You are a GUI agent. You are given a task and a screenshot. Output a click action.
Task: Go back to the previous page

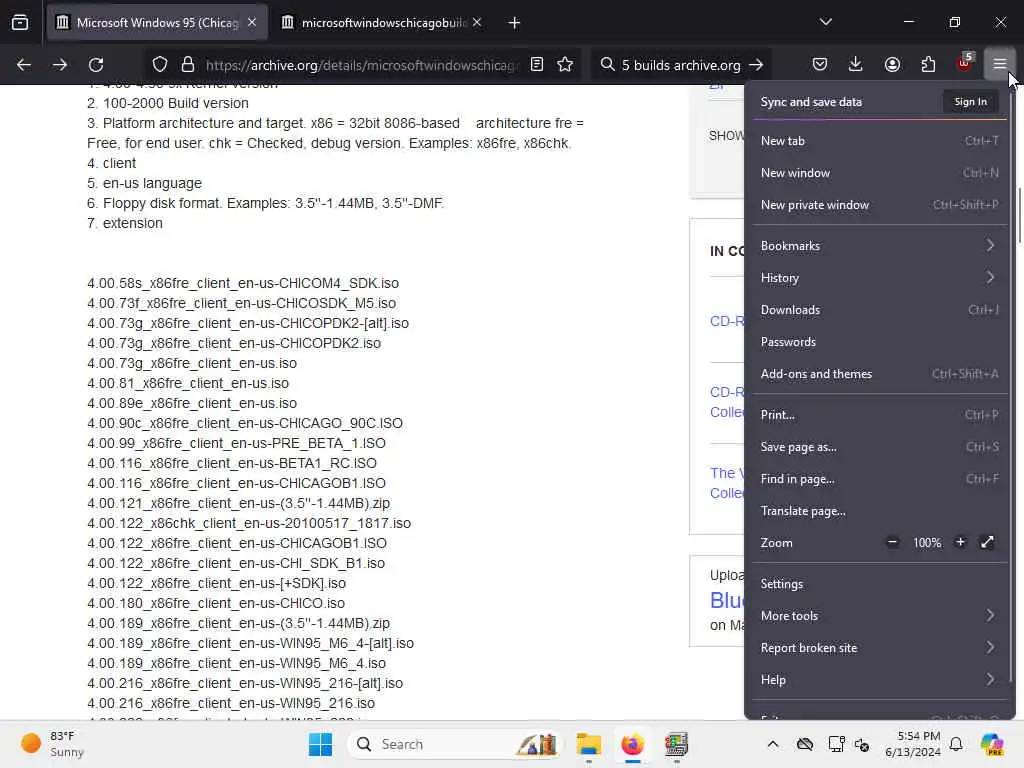coord(24,65)
